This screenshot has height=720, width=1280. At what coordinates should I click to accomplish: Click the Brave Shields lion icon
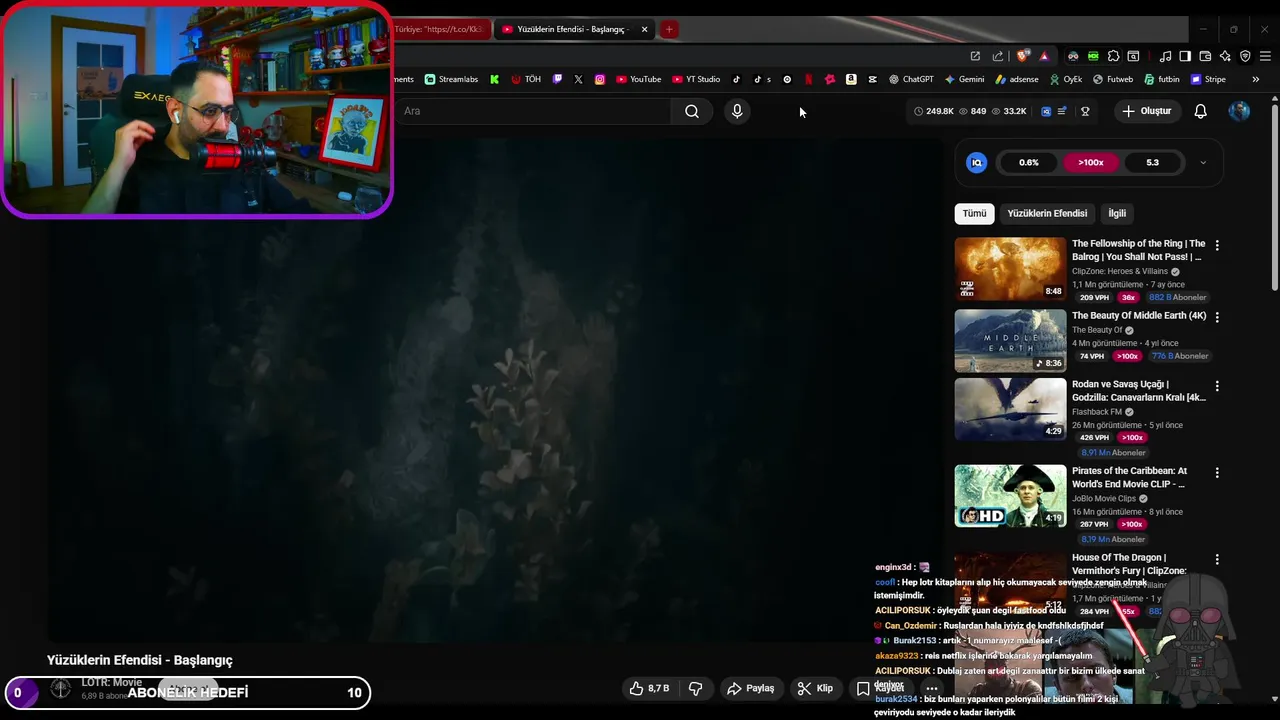1021,56
